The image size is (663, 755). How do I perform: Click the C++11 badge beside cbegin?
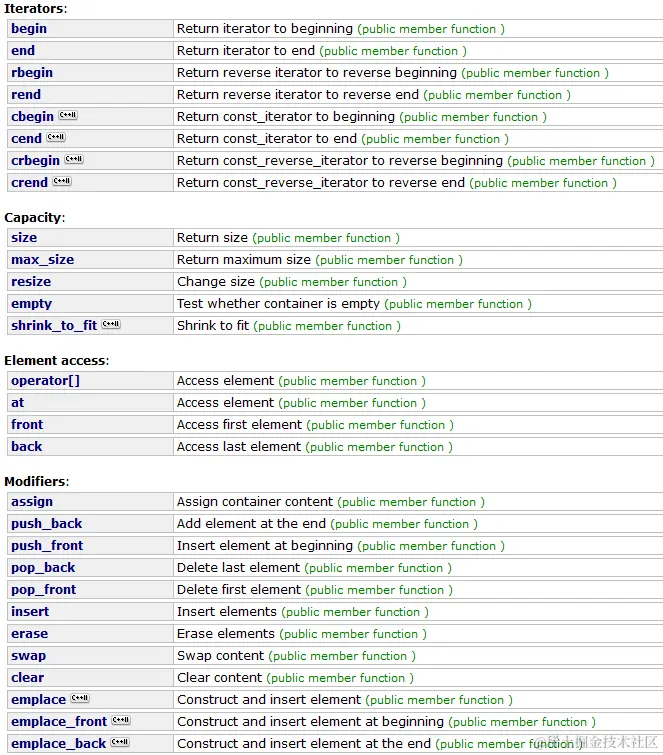pyautogui.click(x=68, y=115)
